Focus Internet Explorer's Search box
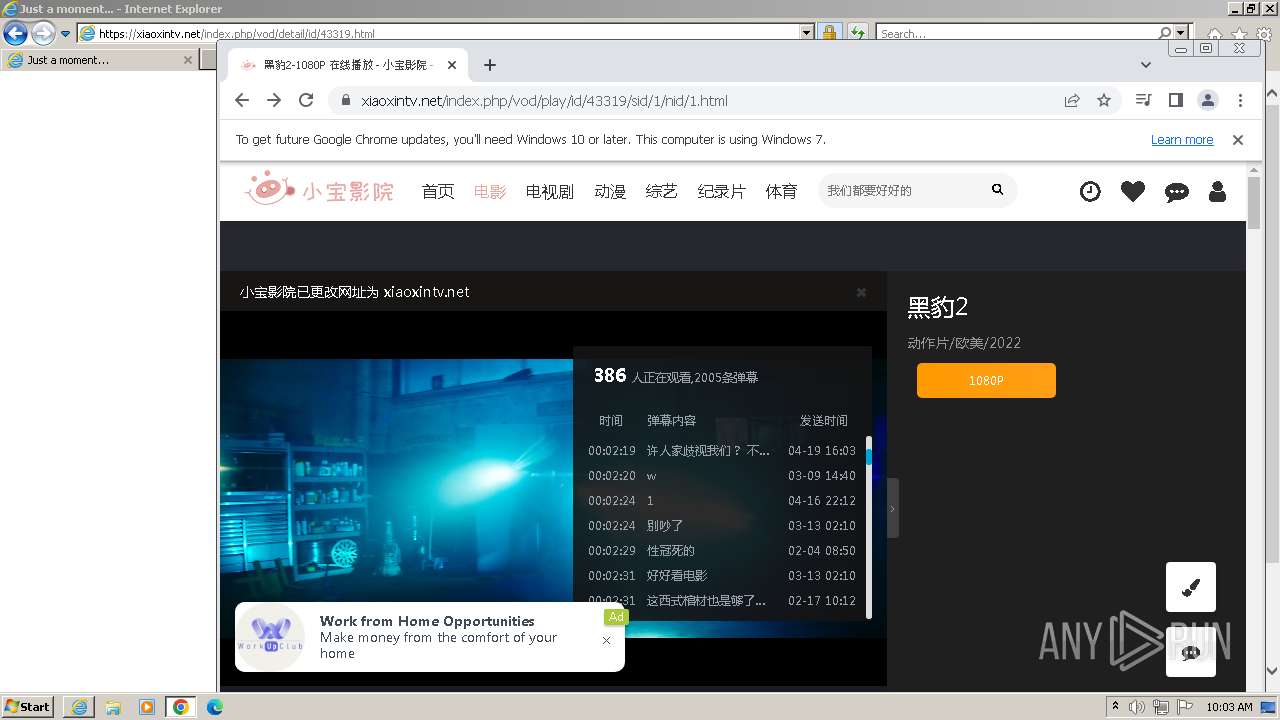The image size is (1280, 720). pos(1016,33)
